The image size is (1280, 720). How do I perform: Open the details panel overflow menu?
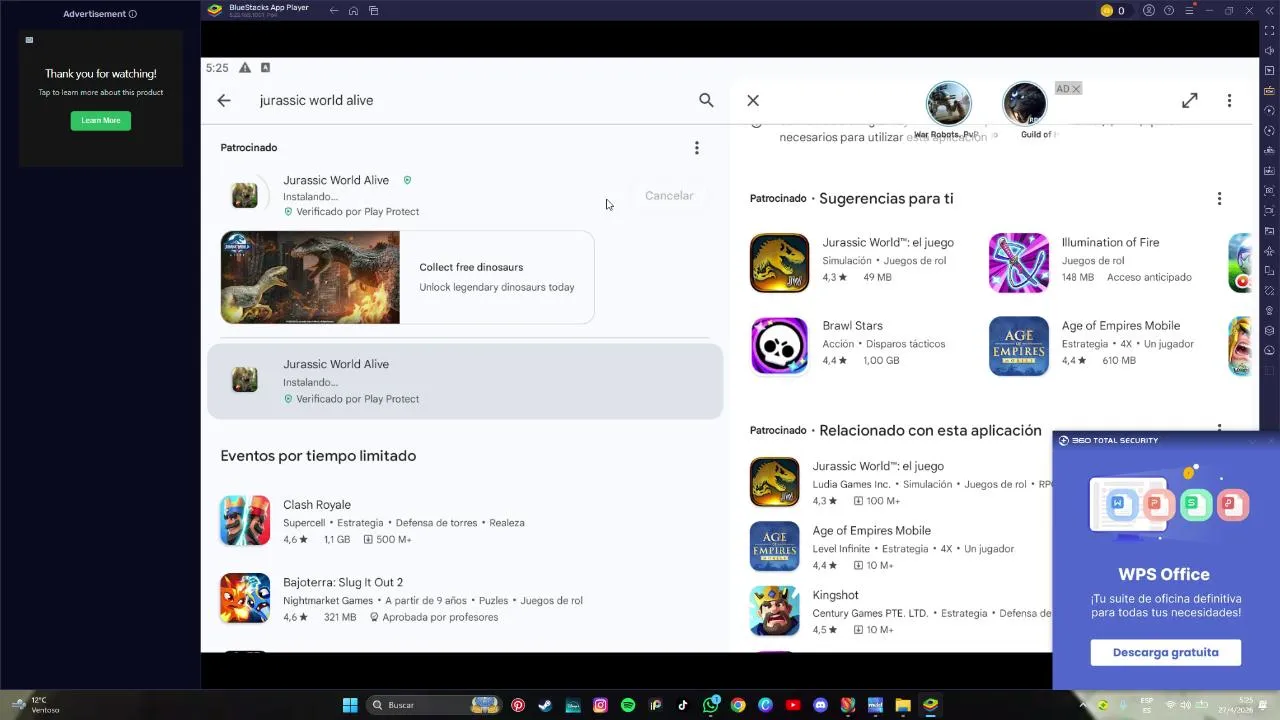coord(1229,100)
